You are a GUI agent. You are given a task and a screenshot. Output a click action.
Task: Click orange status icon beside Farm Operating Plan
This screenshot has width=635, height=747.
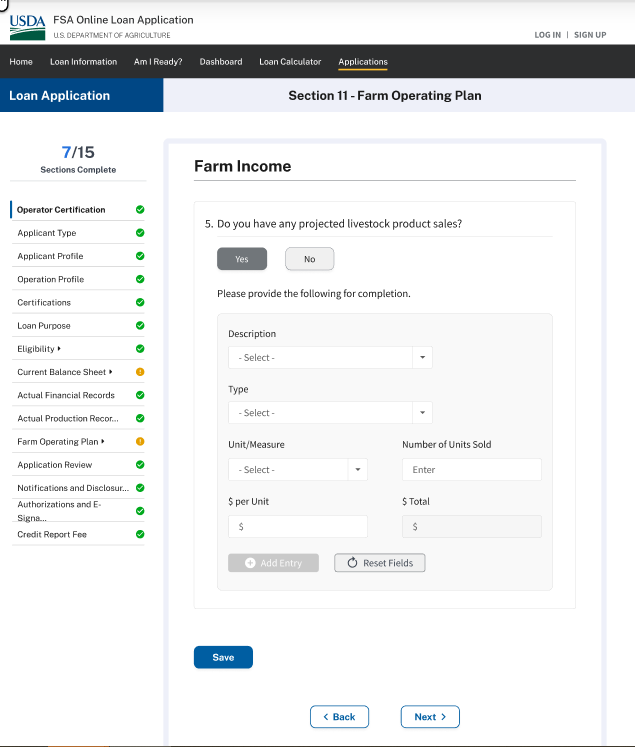pos(140,441)
